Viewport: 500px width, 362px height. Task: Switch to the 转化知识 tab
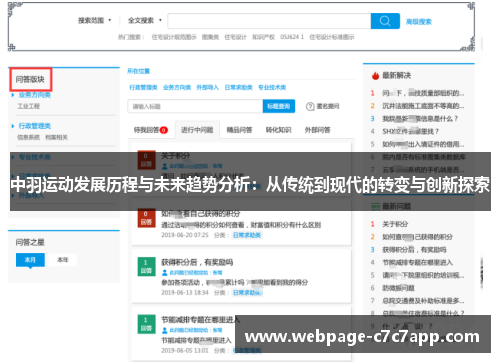[x=278, y=130]
